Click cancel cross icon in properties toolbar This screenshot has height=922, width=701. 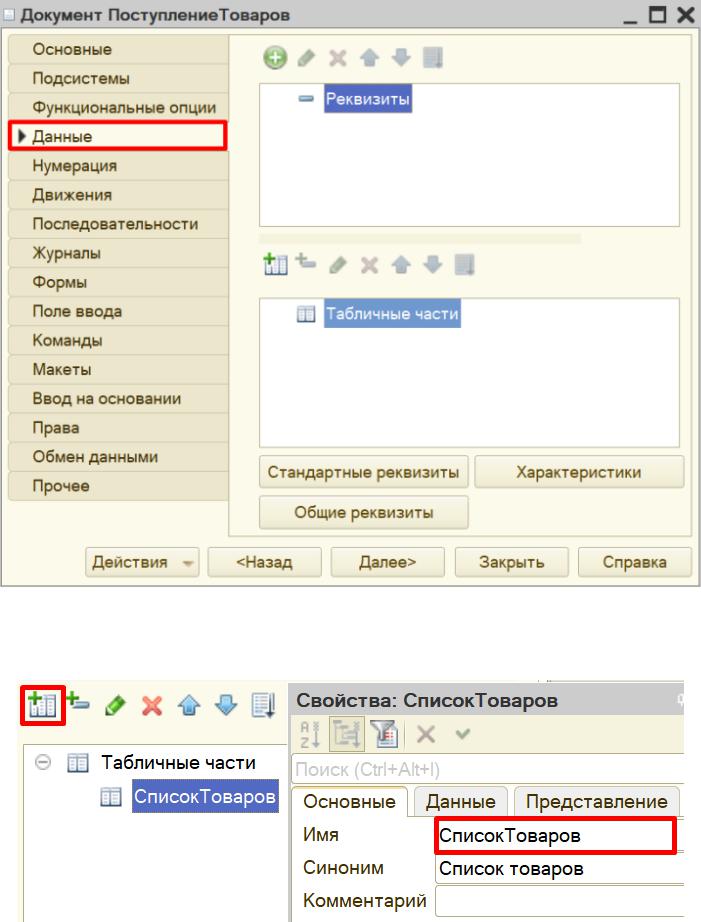426,734
